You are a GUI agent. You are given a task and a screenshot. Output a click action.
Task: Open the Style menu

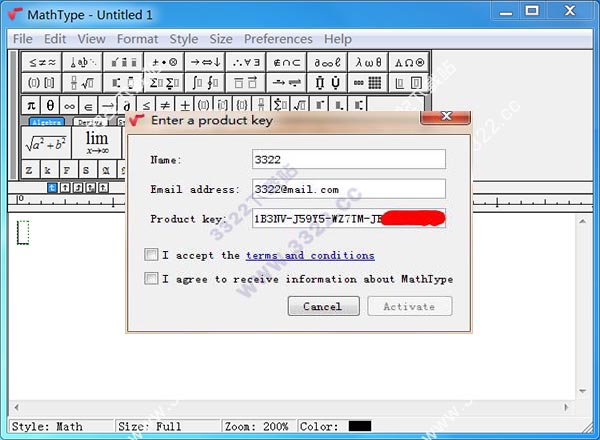coord(184,39)
